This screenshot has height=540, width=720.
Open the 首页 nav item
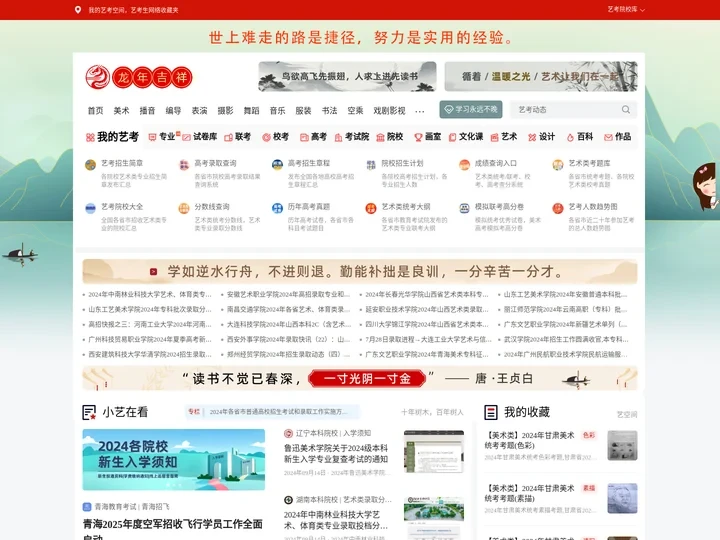pos(96,111)
